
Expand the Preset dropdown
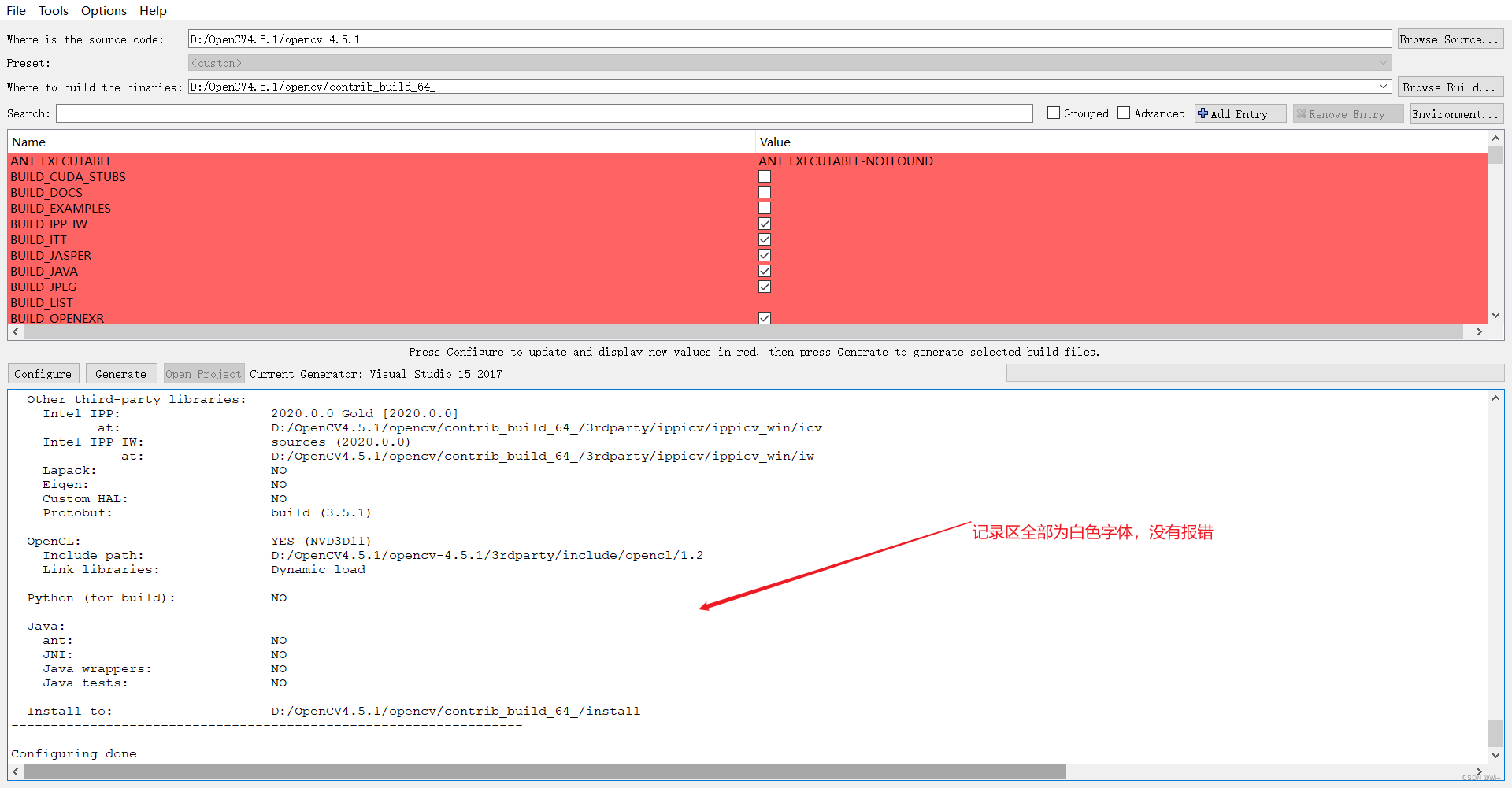pos(1383,63)
